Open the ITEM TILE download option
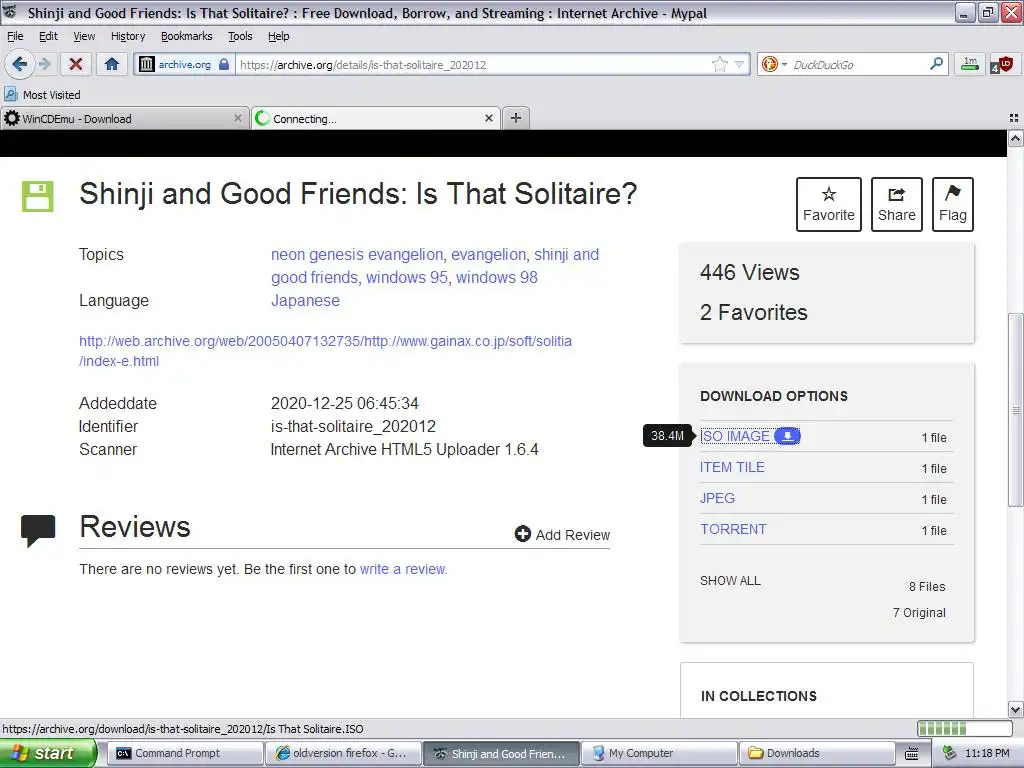Screen dimensions: 1024x768 (732, 467)
